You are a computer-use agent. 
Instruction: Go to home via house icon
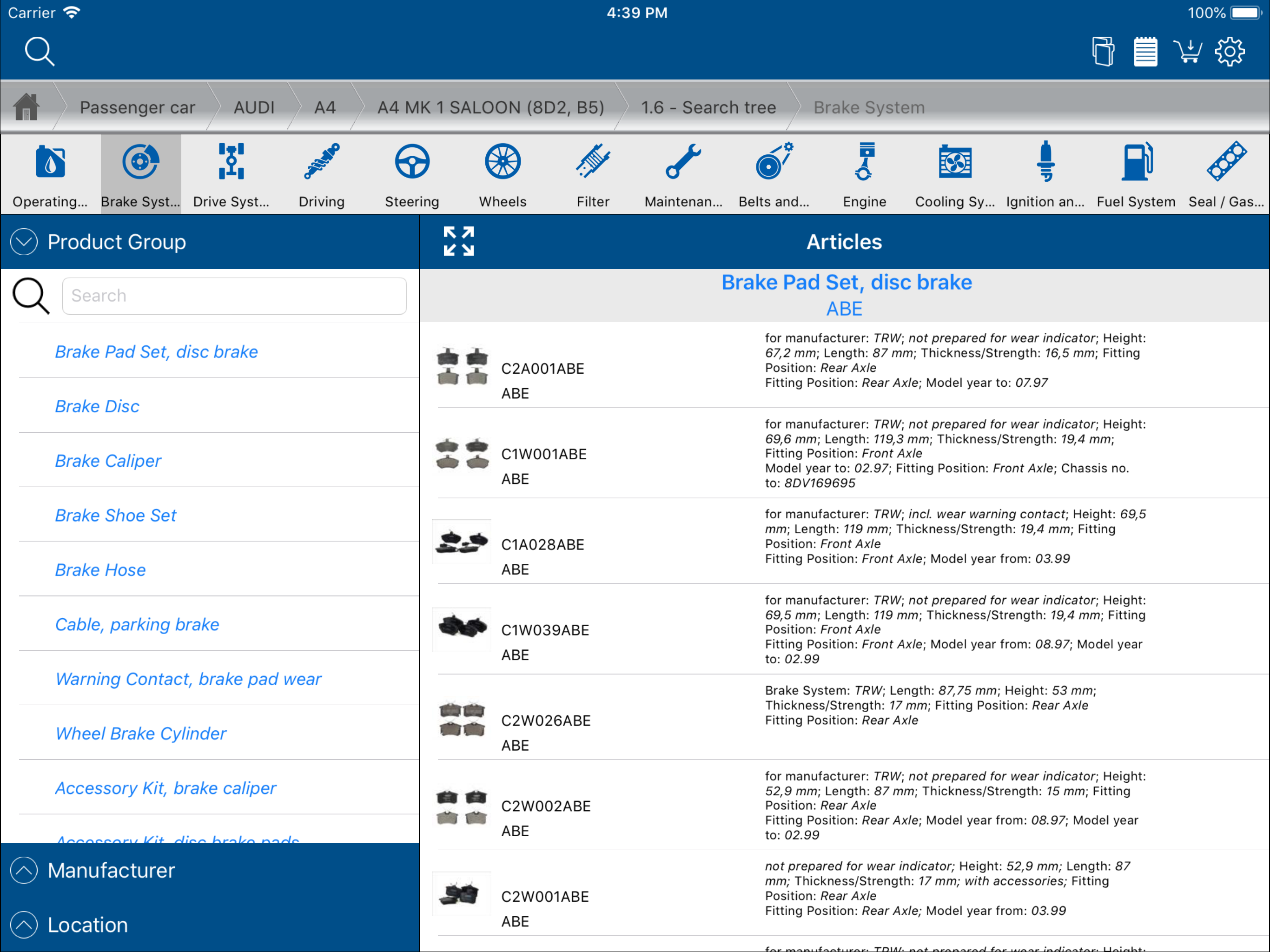pos(26,107)
